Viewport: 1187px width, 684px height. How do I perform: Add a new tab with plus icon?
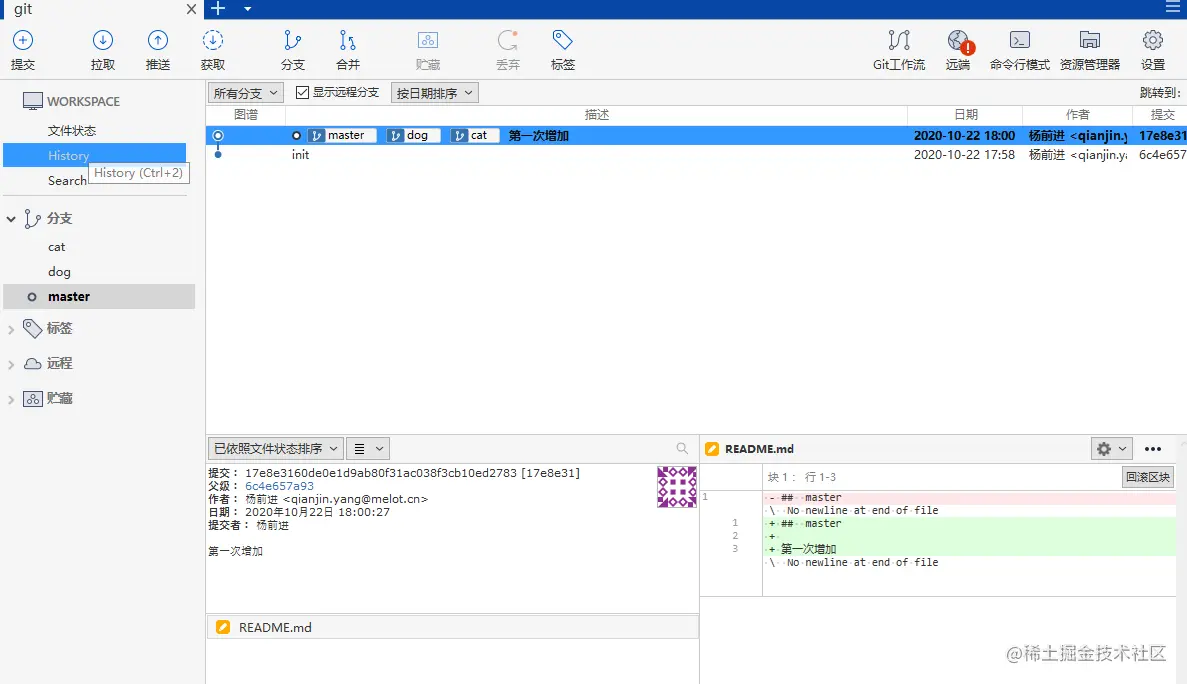pyautogui.click(x=218, y=8)
